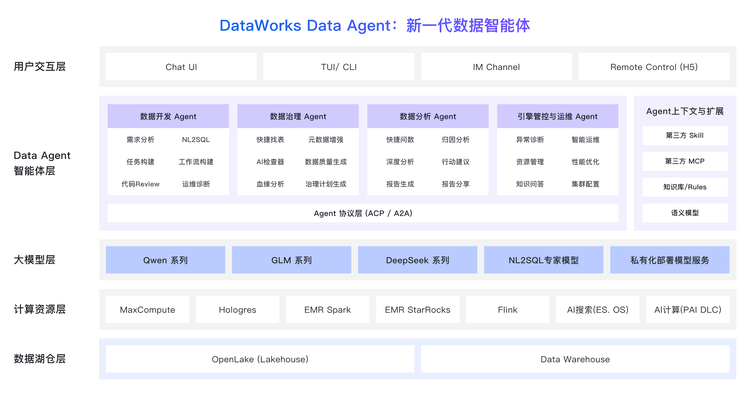
Task: Open the Remote Control (H5) box
Action: pyautogui.click(x=654, y=67)
